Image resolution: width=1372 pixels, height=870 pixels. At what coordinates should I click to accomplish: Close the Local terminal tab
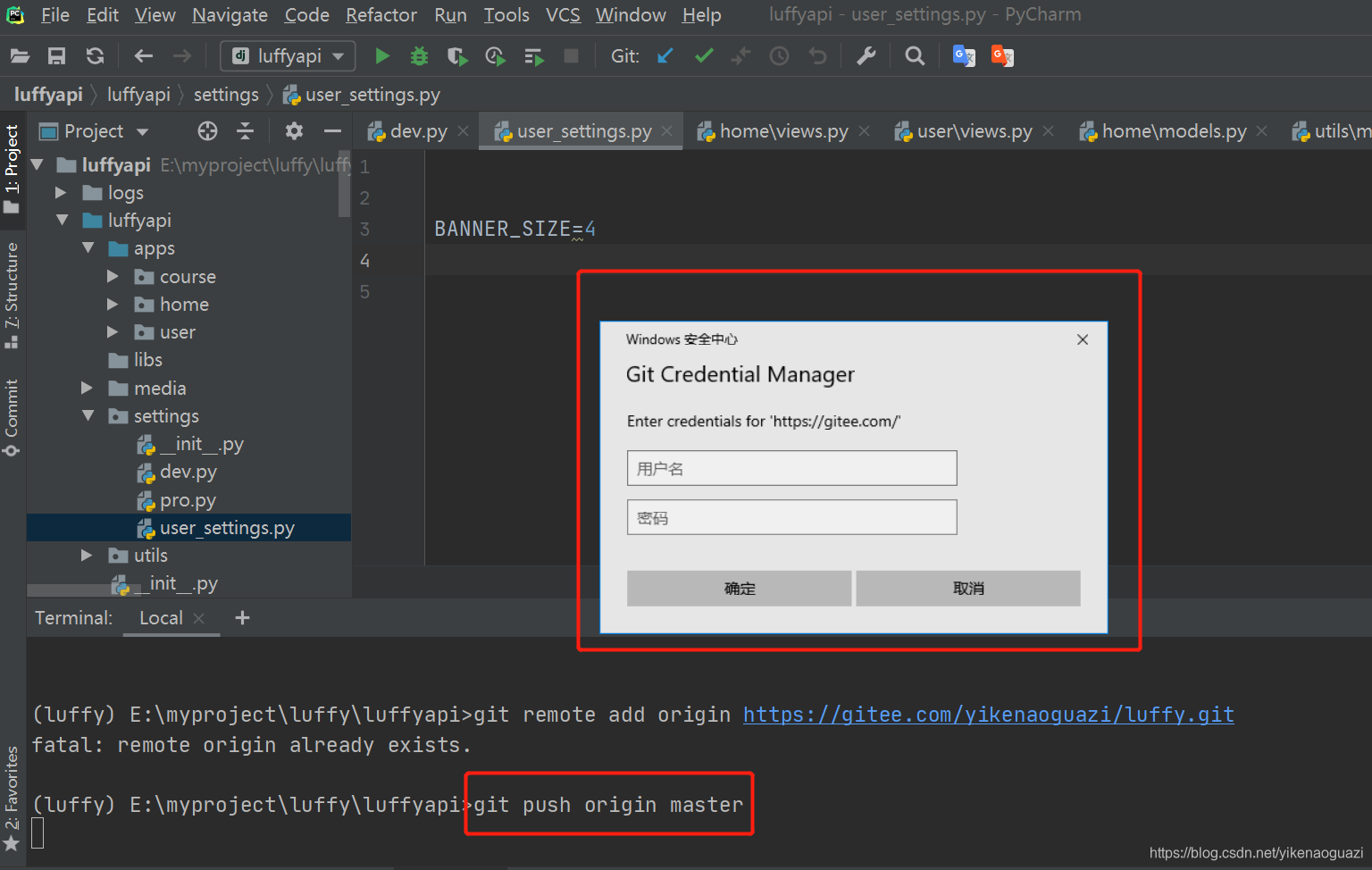pos(199,618)
